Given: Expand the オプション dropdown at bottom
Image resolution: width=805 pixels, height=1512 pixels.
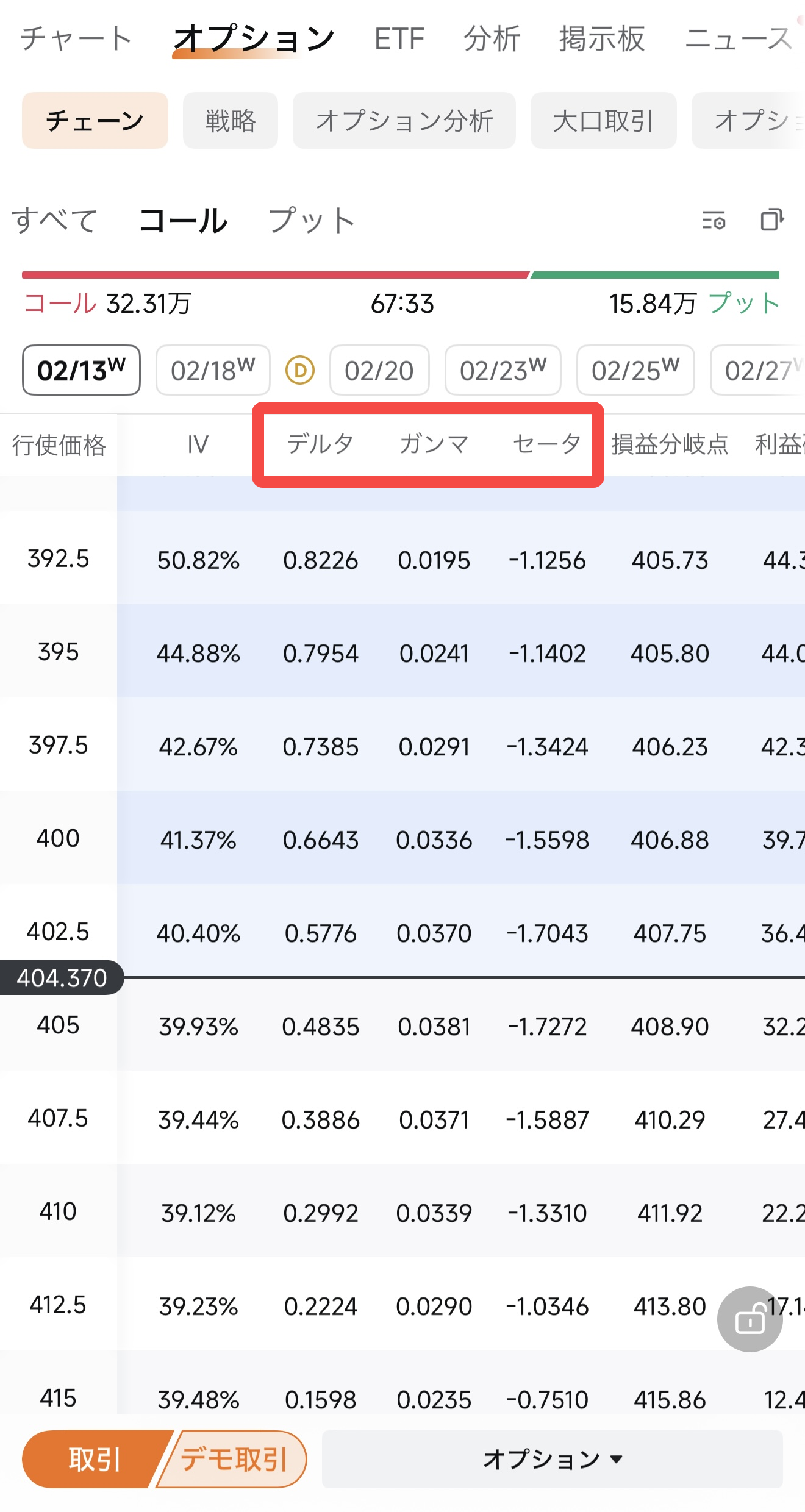Looking at the screenshot, I should 553,1459.
